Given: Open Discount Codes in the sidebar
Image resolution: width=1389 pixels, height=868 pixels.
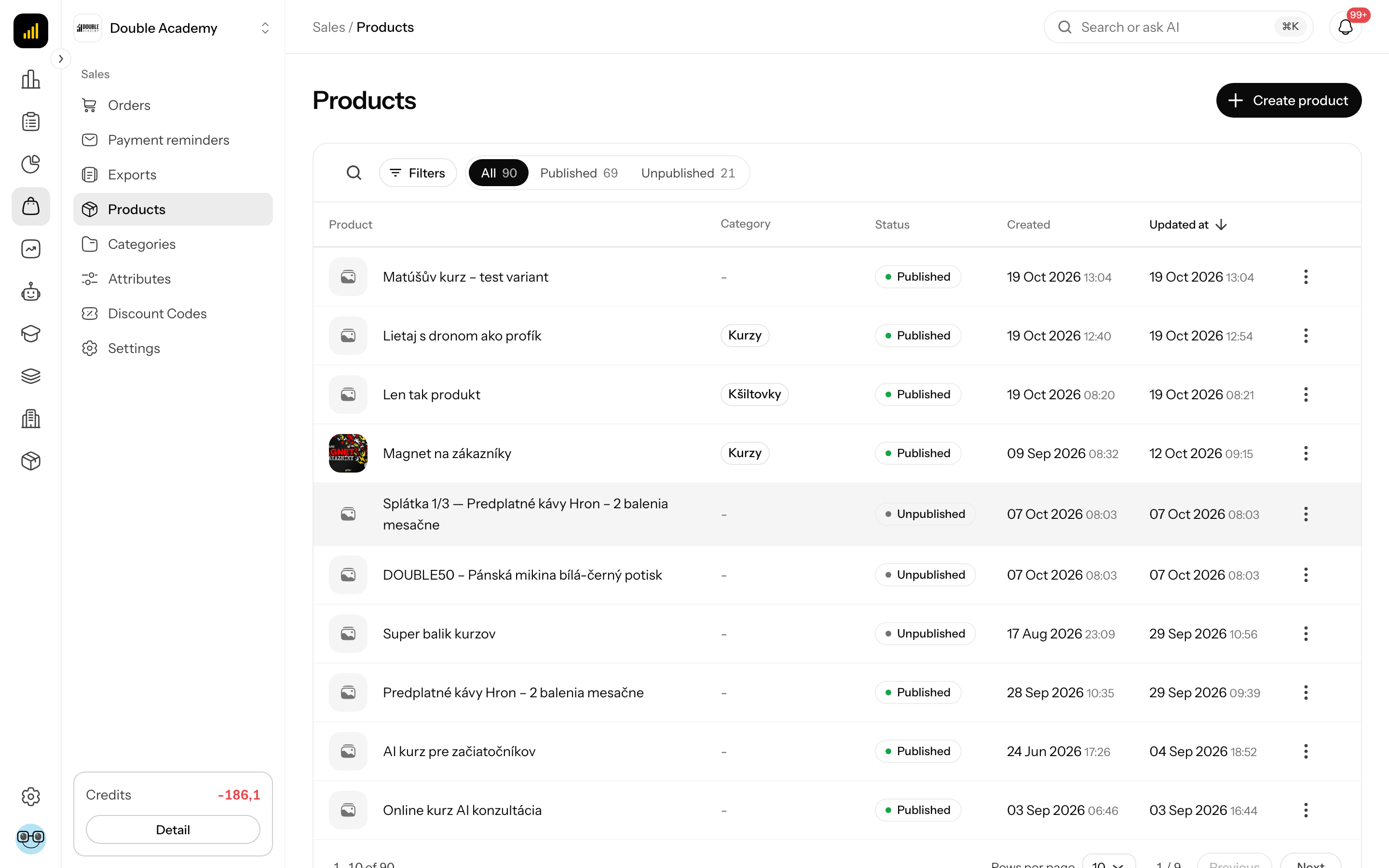Looking at the screenshot, I should pos(173,313).
